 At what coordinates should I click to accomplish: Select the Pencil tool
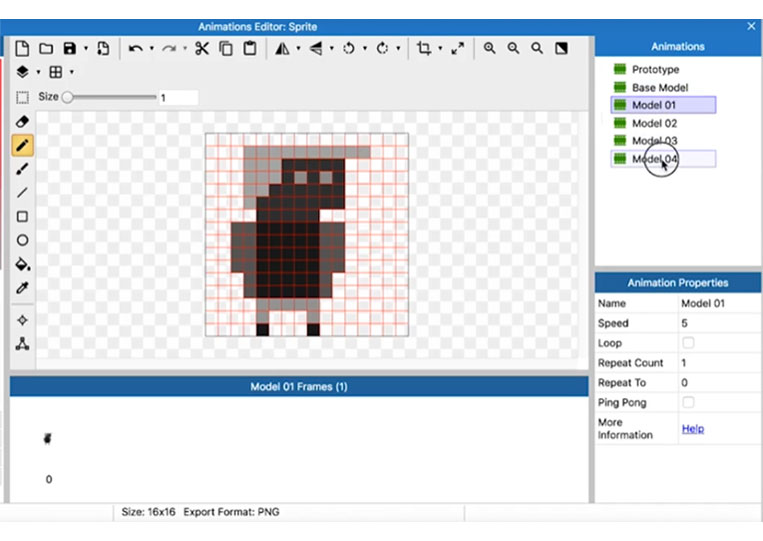tap(22, 145)
